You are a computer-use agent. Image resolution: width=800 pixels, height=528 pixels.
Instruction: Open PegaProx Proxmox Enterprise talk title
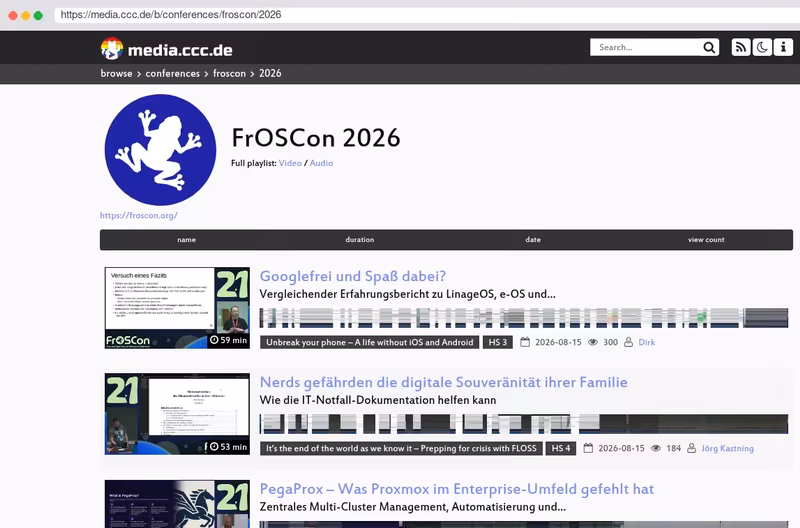(457, 489)
